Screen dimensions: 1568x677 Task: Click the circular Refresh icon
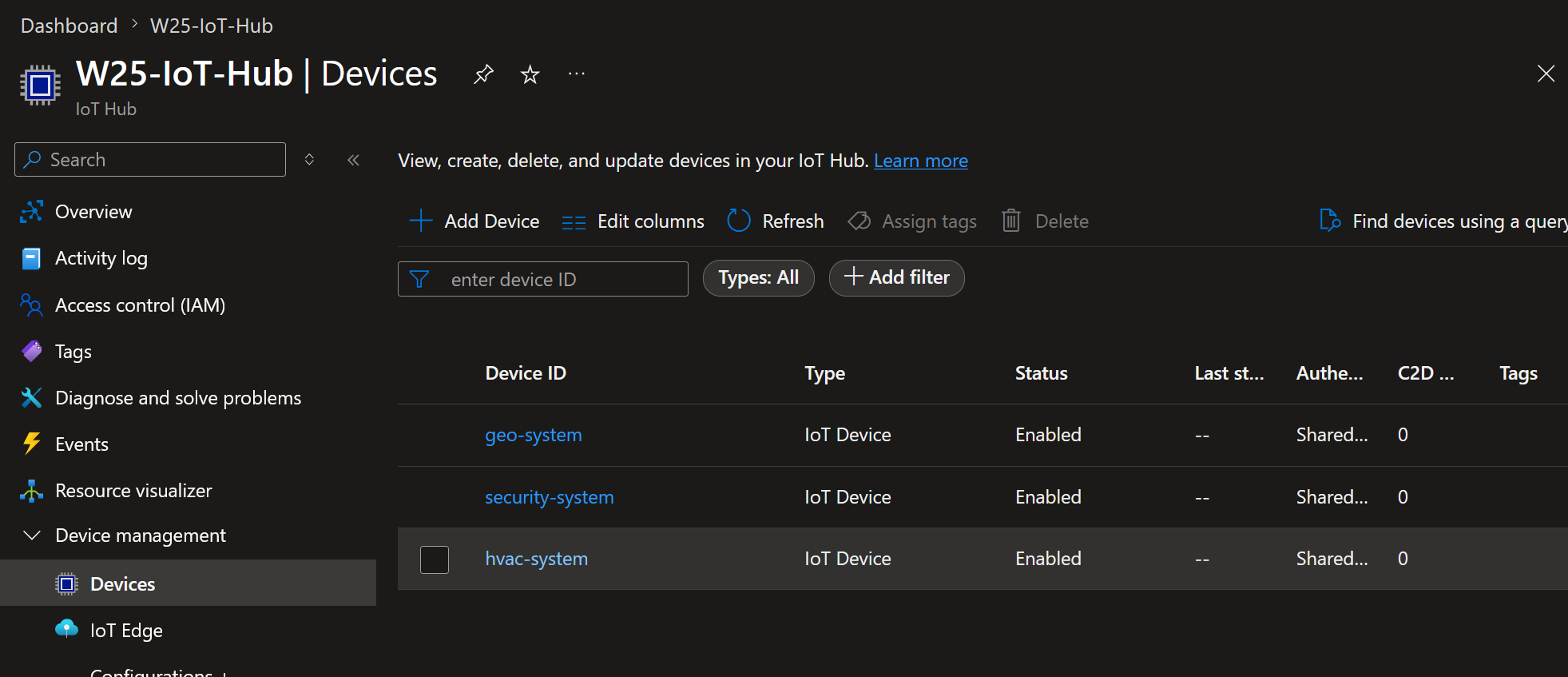[x=739, y=221]
